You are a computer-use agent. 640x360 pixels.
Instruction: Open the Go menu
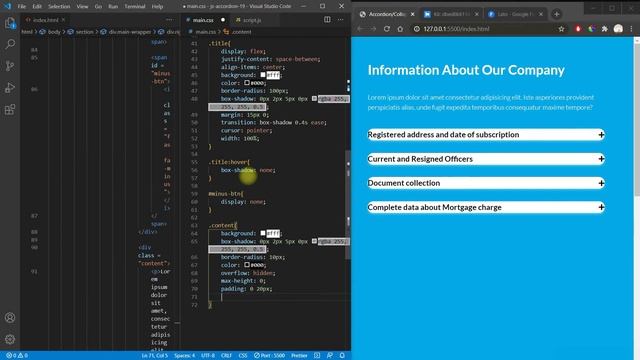pyautogui.click(x=98, y=6)
